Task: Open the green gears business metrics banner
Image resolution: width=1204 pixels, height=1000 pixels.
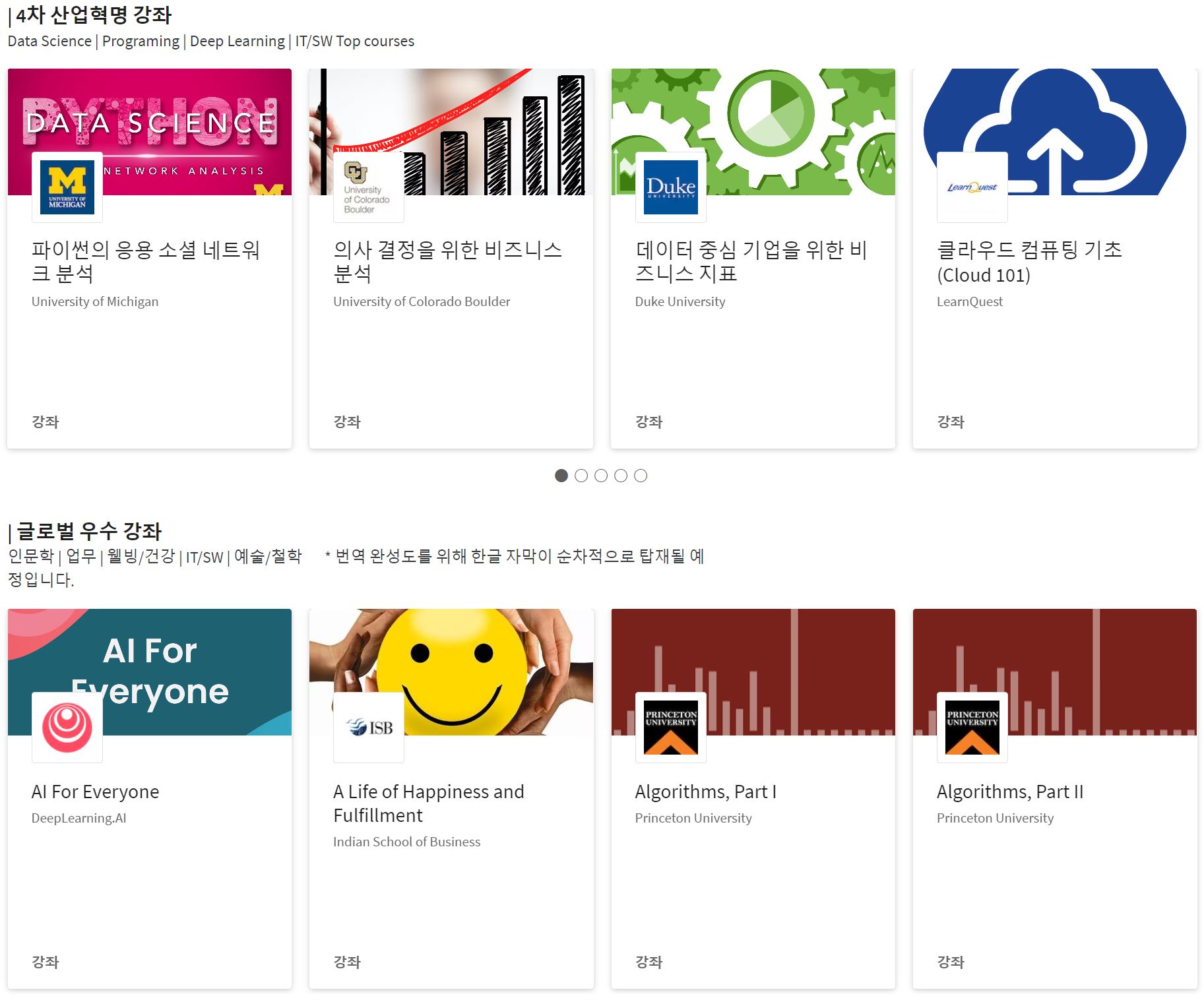Action: coord(753,132)
